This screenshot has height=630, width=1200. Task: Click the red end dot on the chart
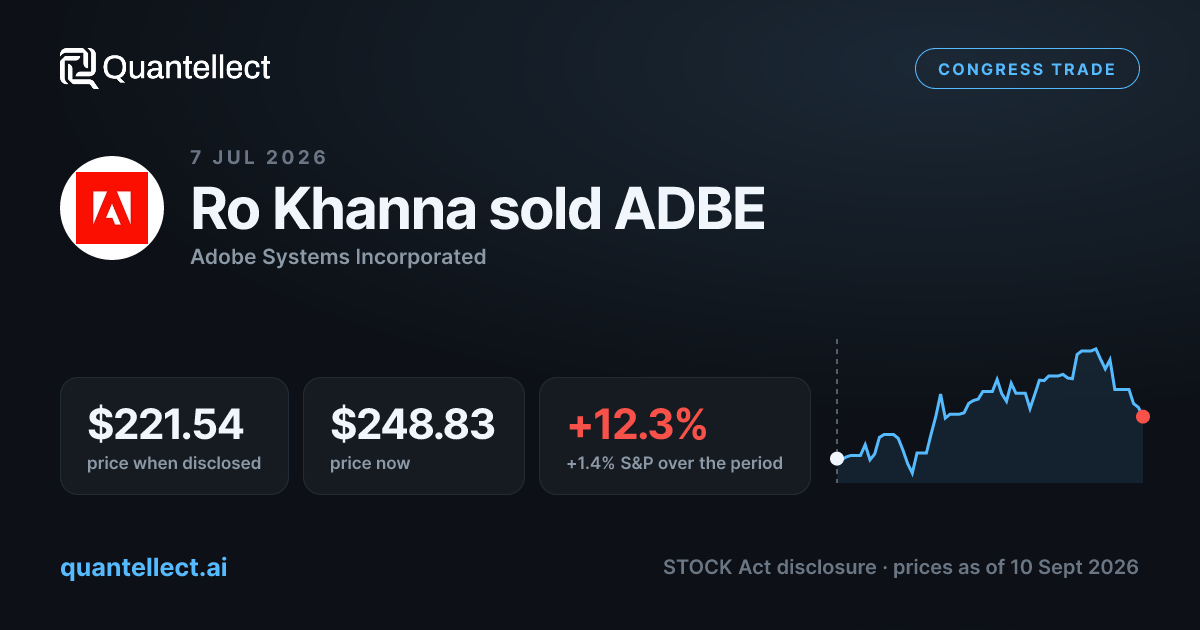coord(1143,416)
